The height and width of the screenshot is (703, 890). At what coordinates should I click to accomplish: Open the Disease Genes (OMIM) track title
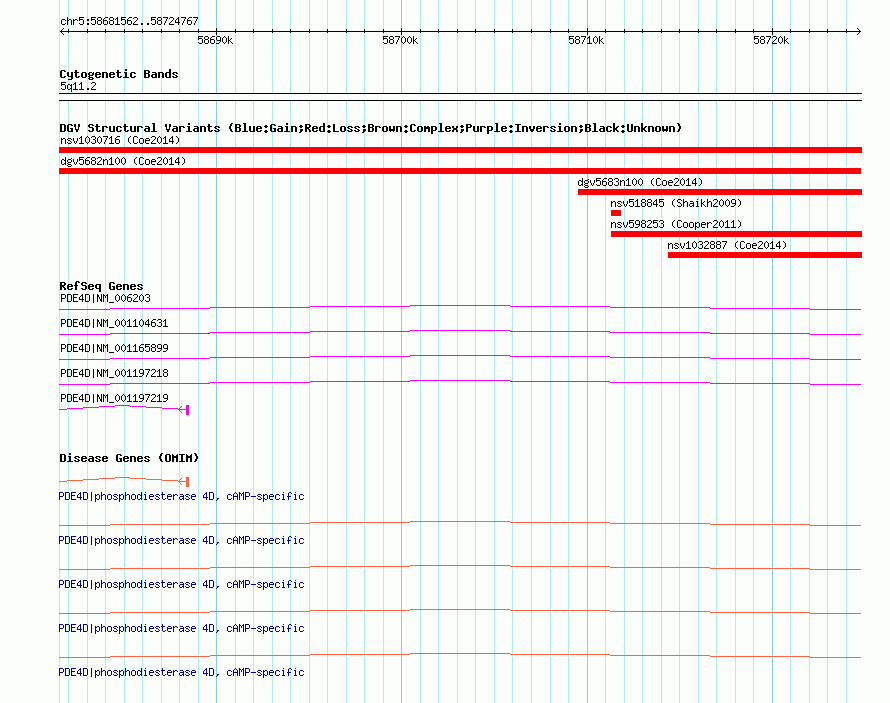pyautogui.click(x=129, y=458)
